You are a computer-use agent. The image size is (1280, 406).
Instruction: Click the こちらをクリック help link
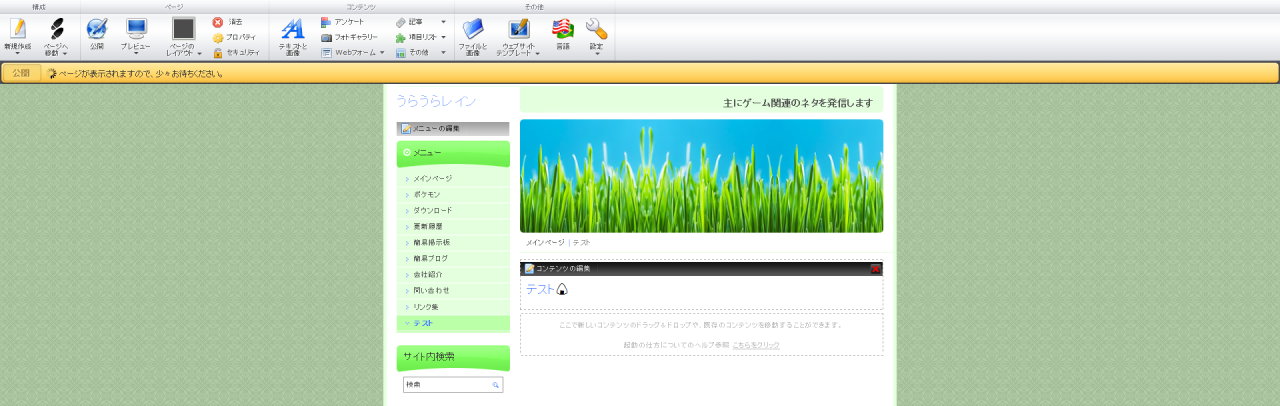(755, 345)
